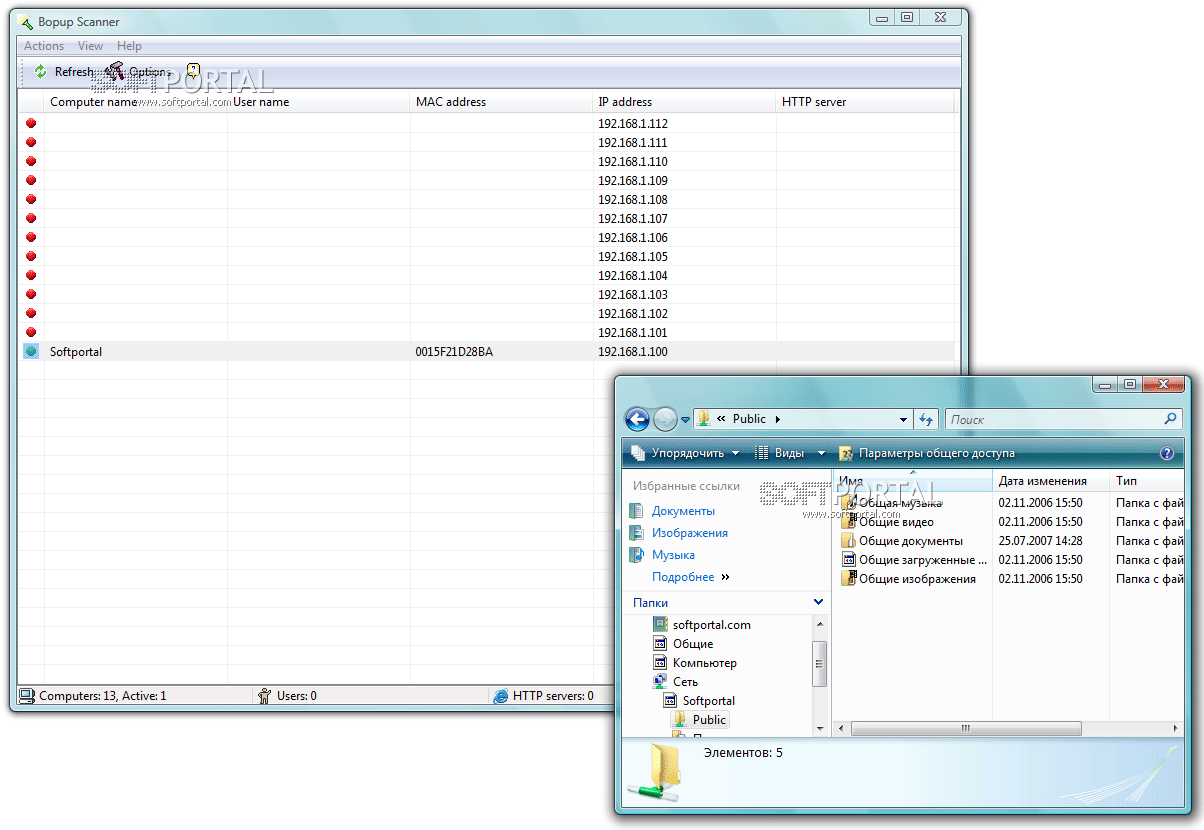Select Сеть in folder tree
Image resolution: width=1204 pixels, height=830 pixels.
click(685, 682)
